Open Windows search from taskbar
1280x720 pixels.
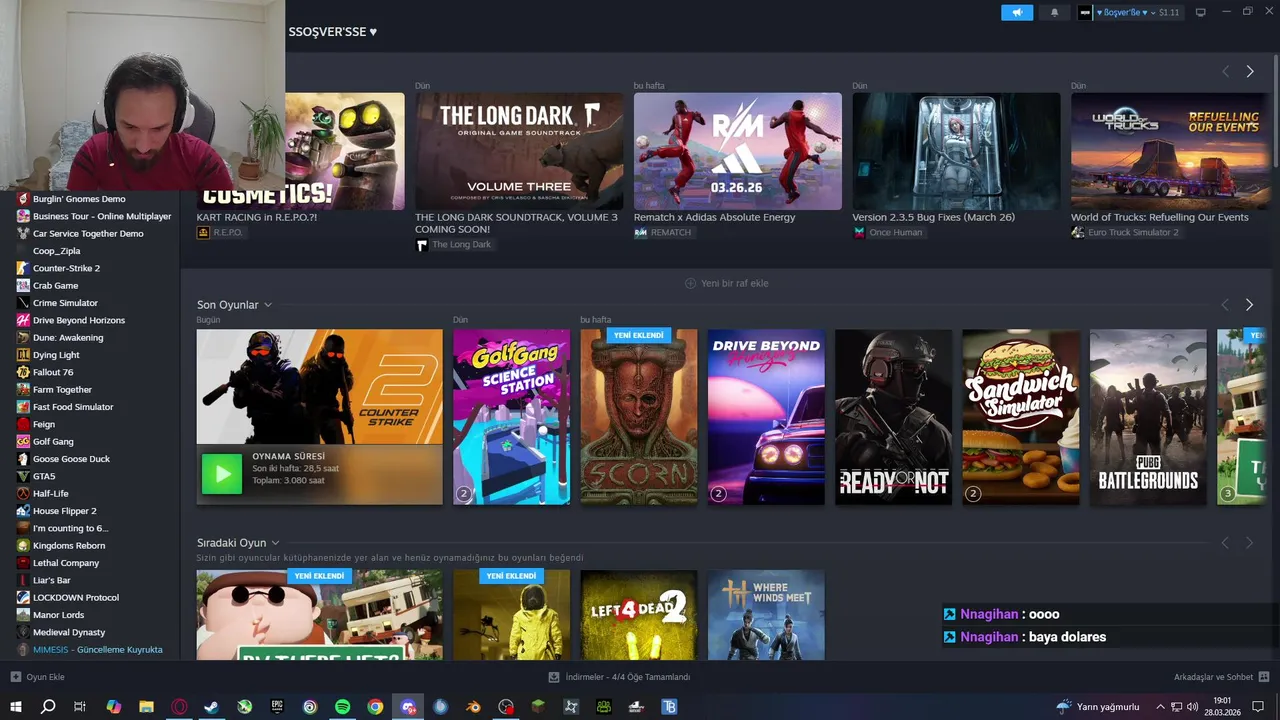click(47, 706)
